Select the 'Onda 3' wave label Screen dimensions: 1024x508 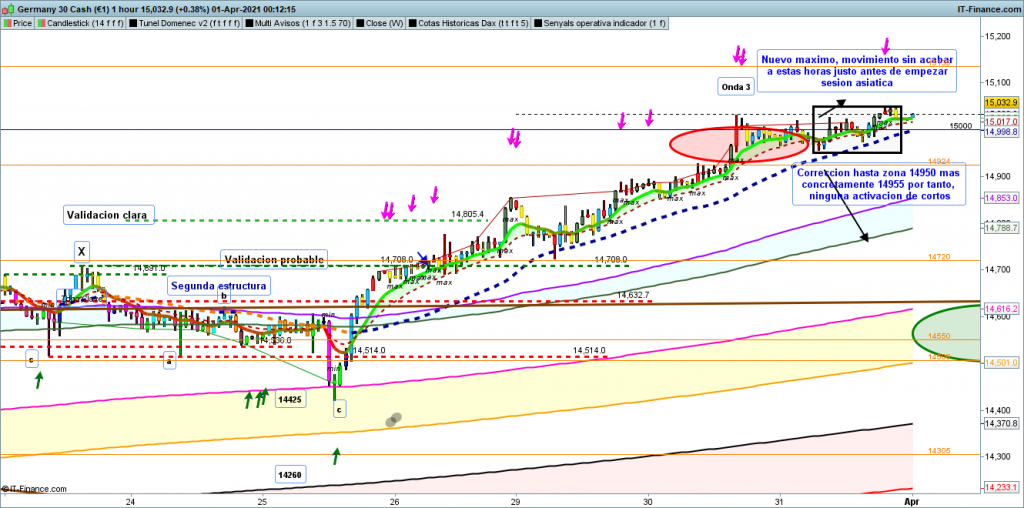point(736,87)
